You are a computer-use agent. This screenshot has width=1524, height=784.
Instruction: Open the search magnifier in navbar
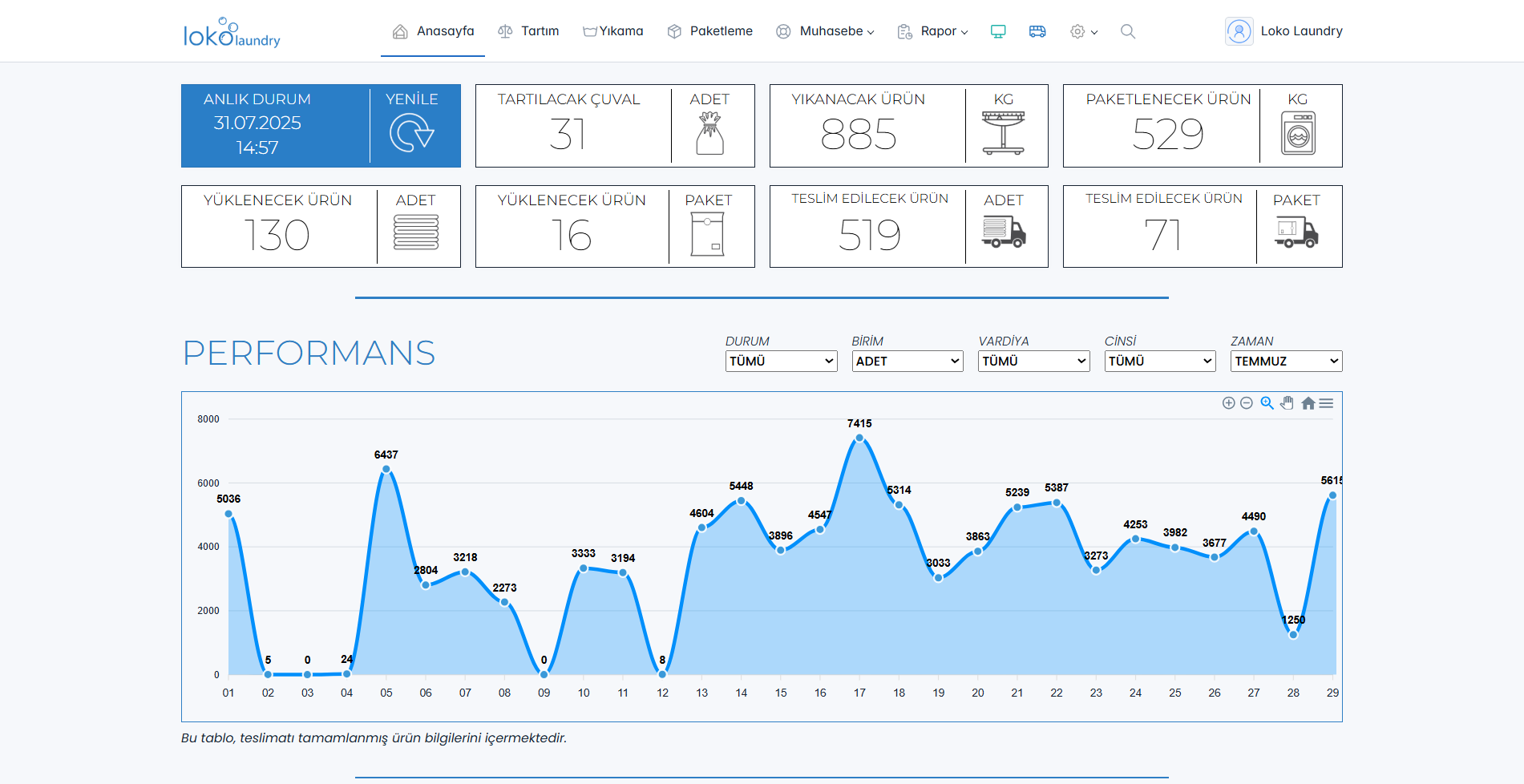(1128, 31)
